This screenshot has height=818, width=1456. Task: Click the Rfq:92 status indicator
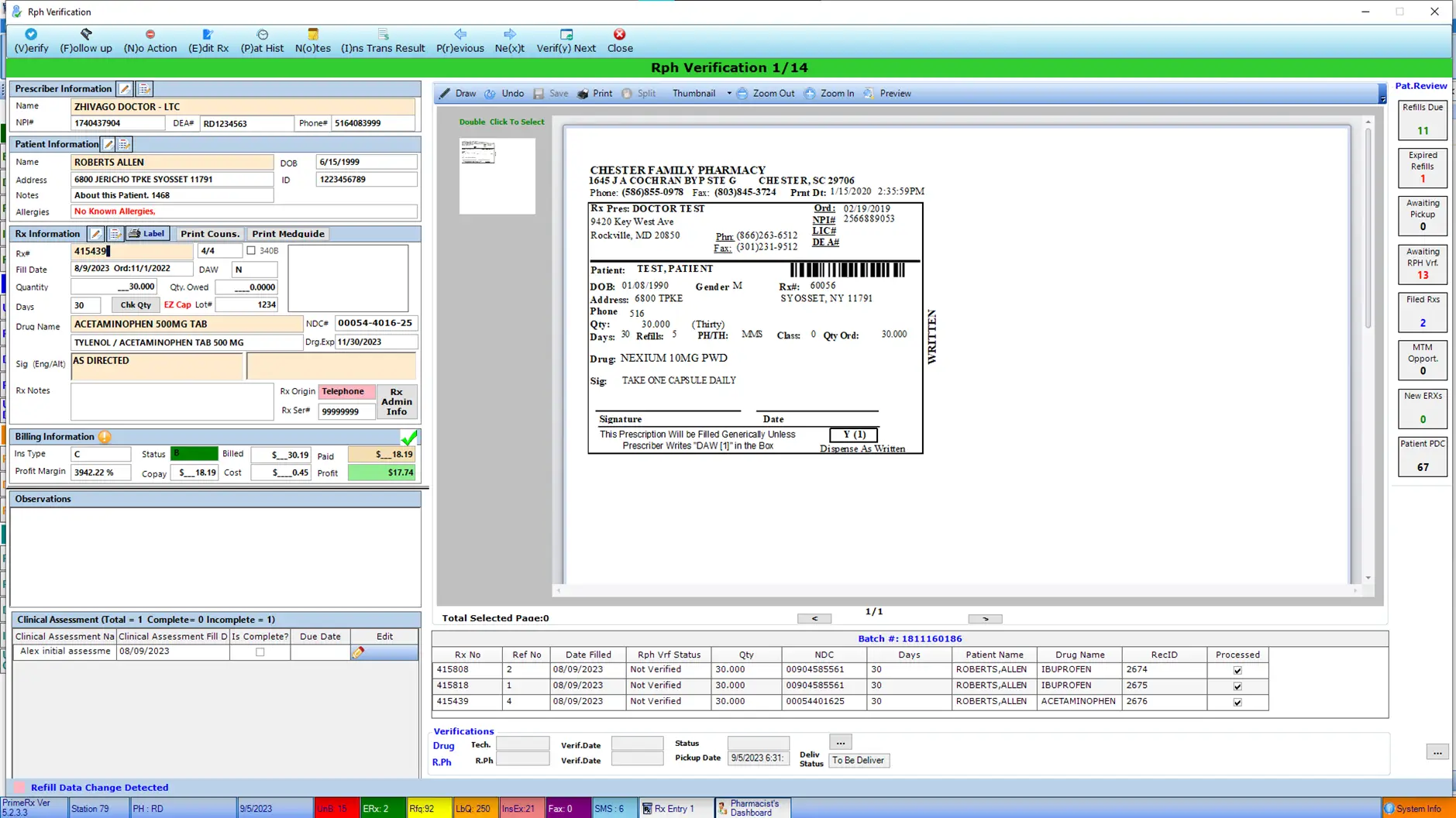coord(429,809)
